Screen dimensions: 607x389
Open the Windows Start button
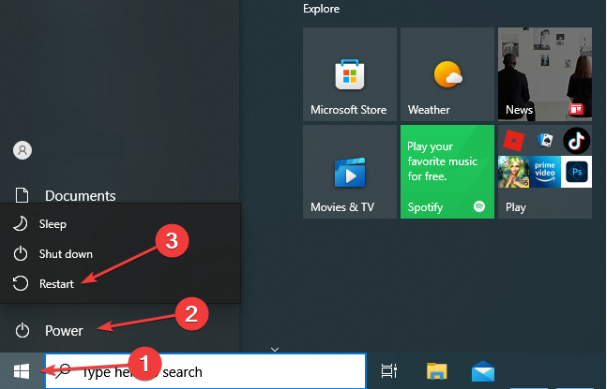[x=22, y=371]
